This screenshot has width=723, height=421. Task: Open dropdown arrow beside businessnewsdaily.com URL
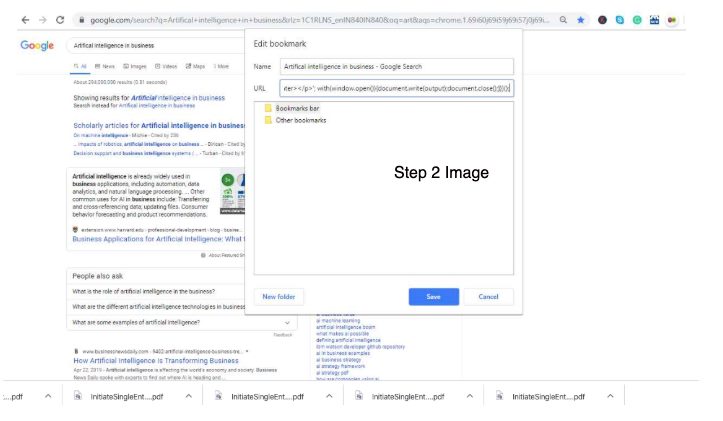(247, 351)
